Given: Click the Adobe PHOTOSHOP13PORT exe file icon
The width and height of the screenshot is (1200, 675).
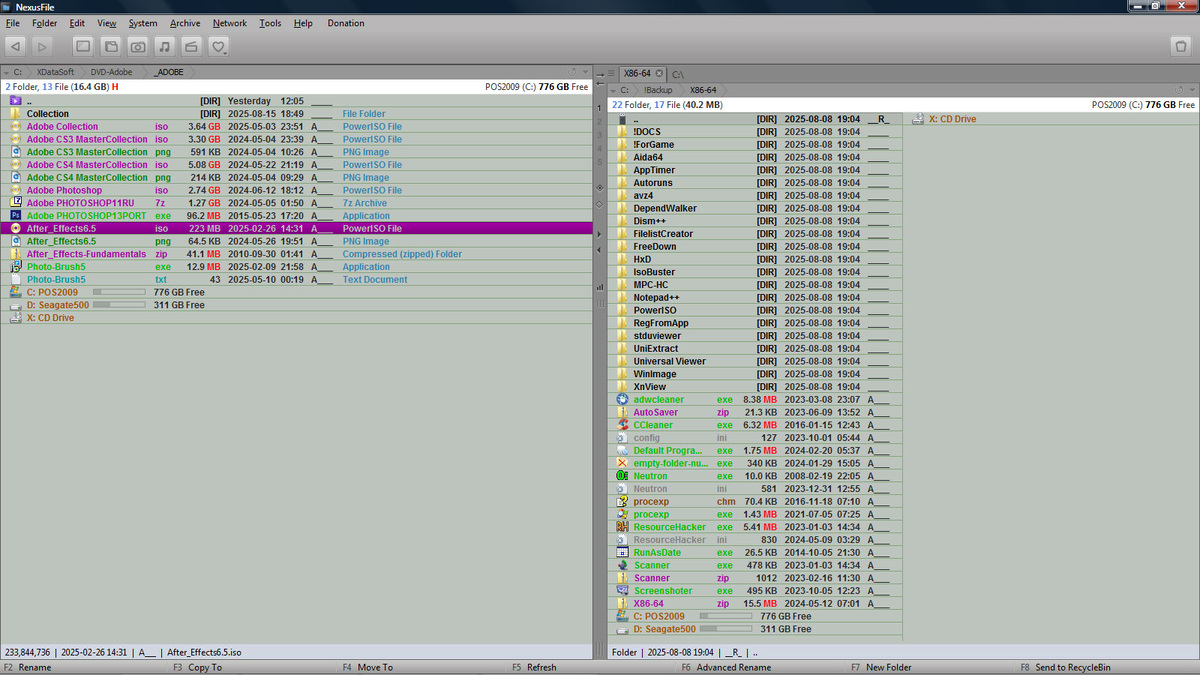Looking at the screenshot, I should [x=16, y=216].
